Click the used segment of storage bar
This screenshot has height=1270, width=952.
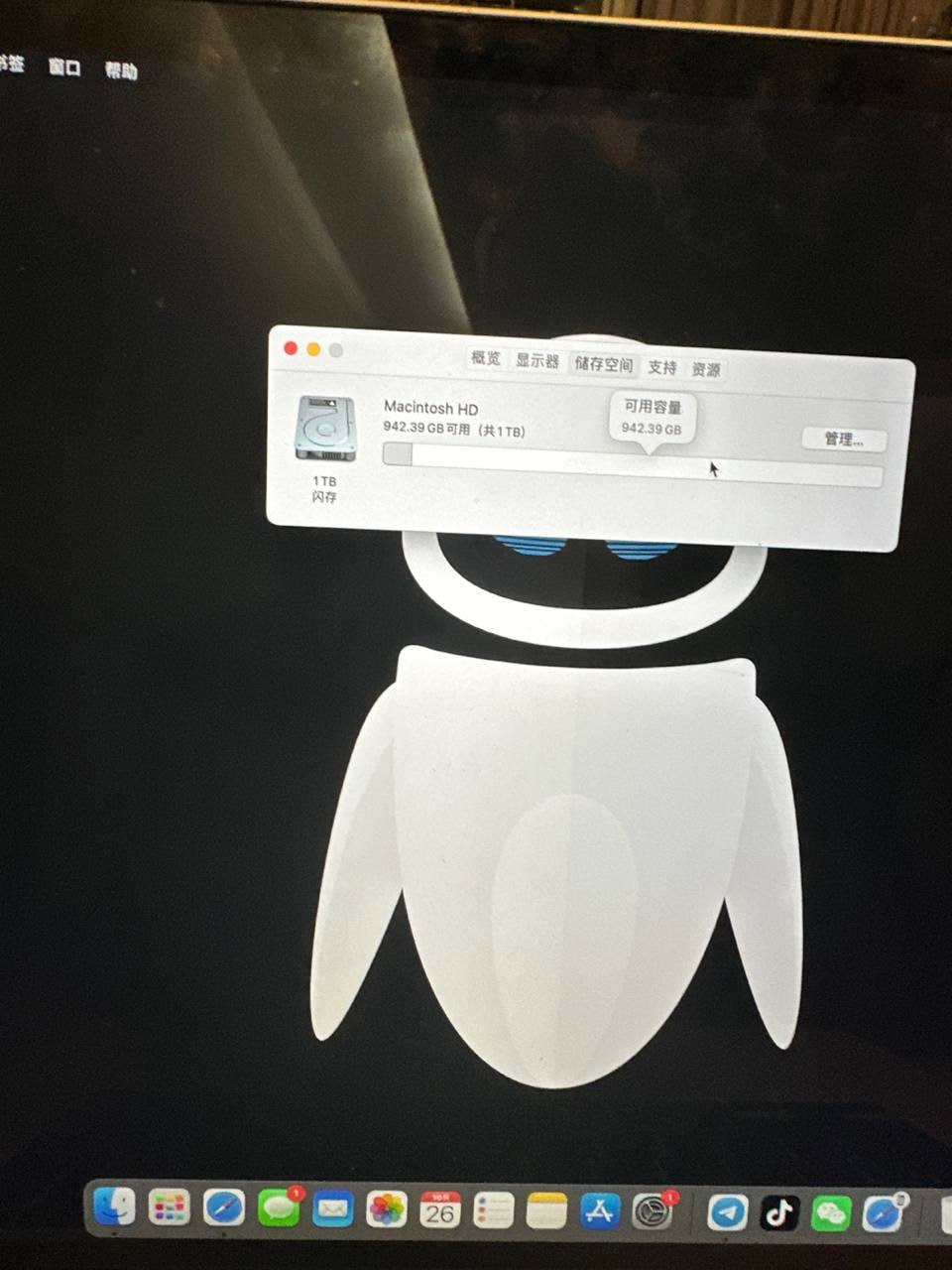398,454
